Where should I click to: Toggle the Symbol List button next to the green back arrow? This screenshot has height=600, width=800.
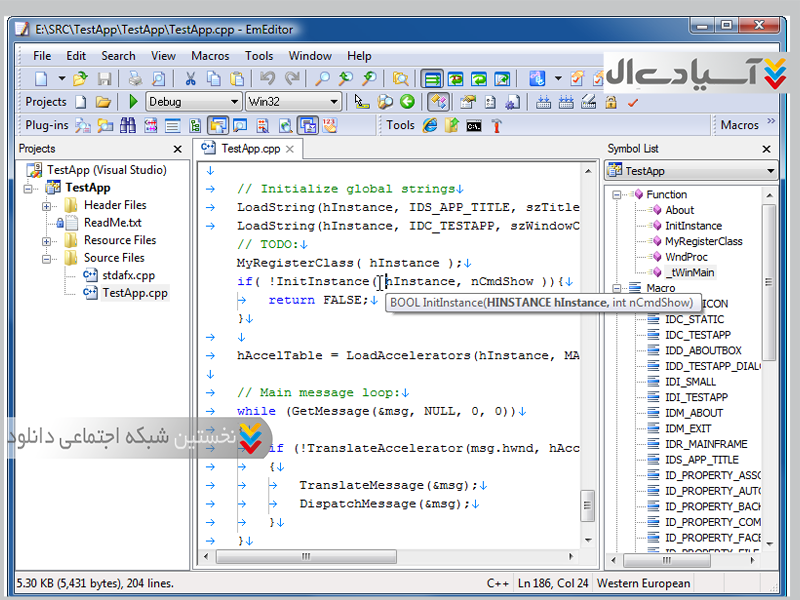click(437, 102)
